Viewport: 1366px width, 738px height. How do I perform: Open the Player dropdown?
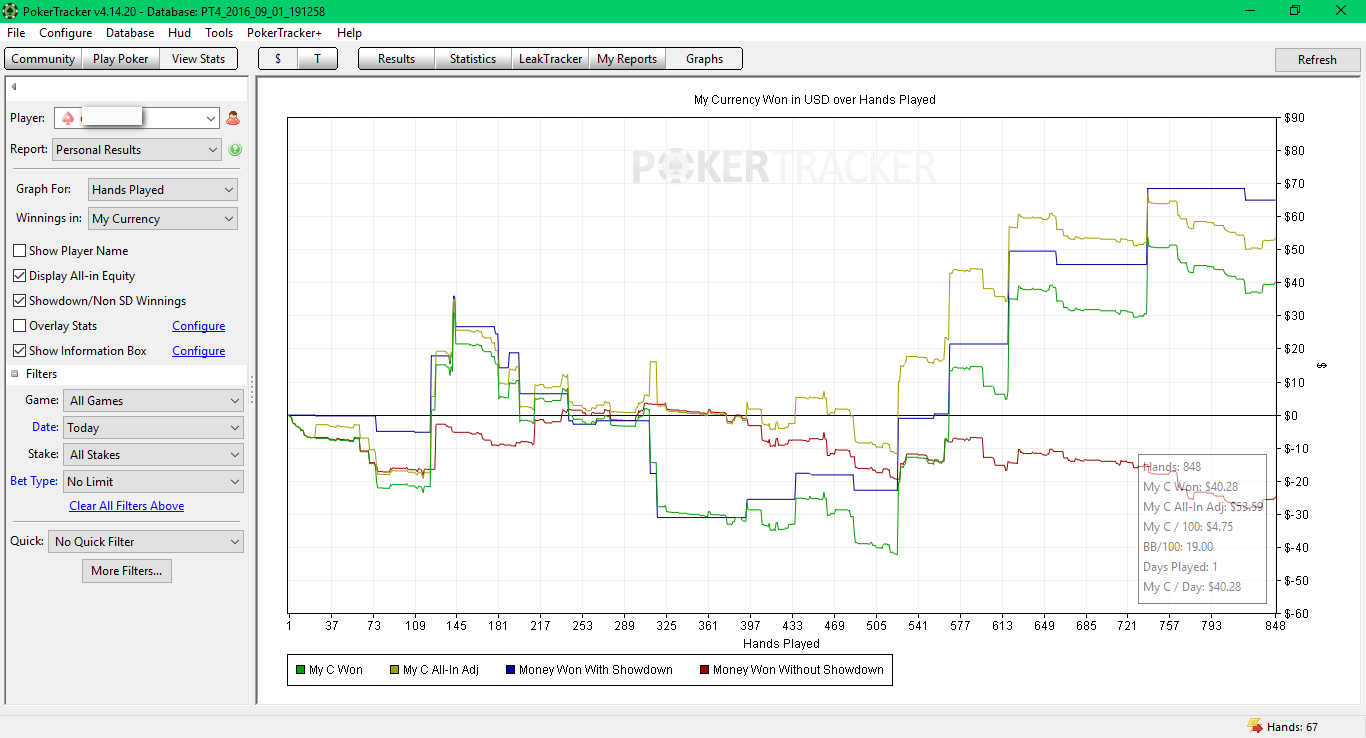136,118
